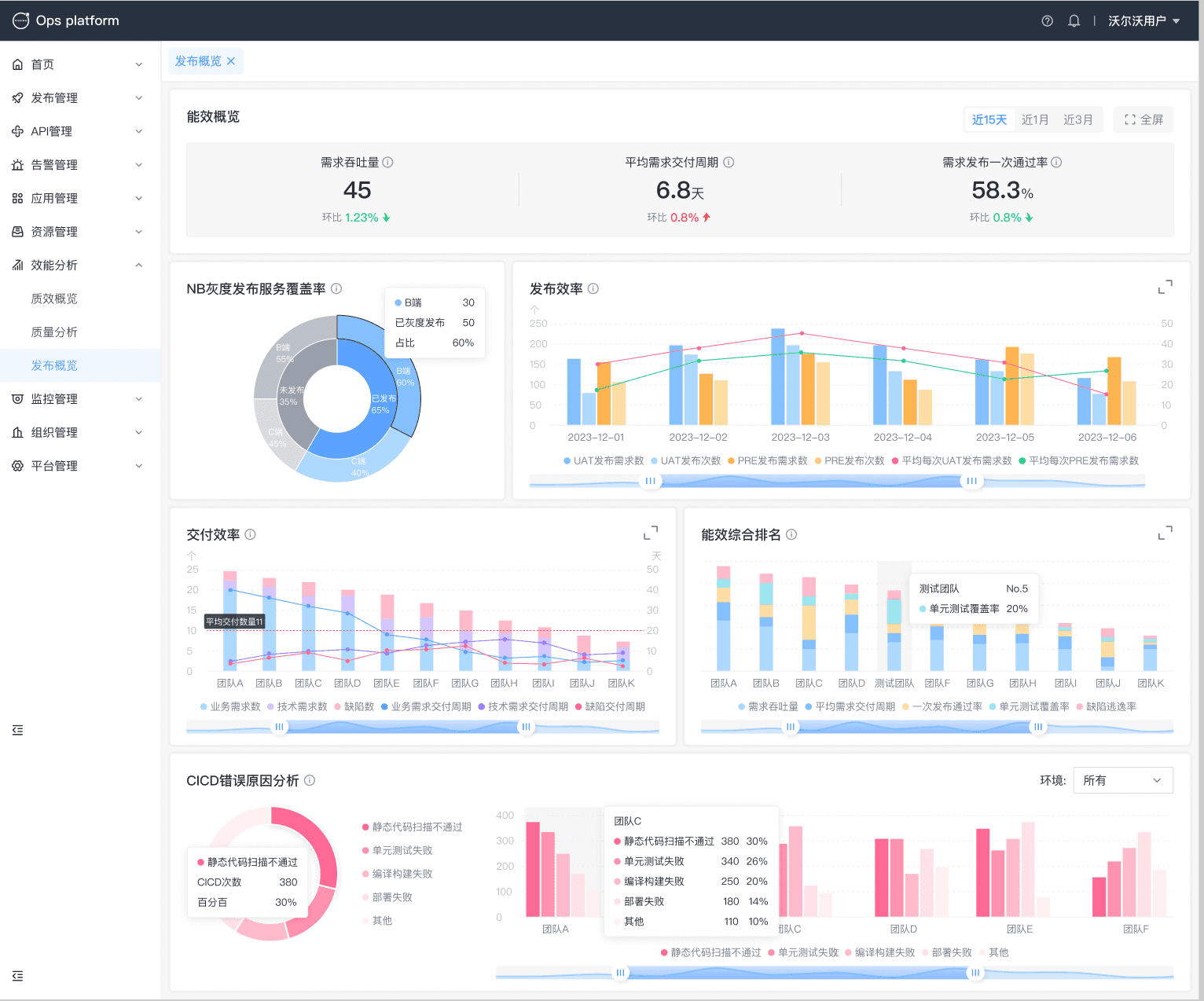
Task: Toggle UAT发布需求数 legend series
Action: (603, 461)
